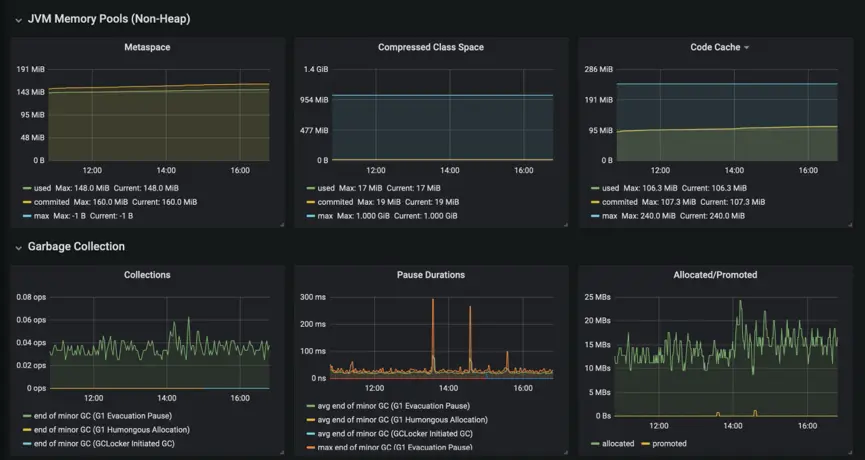Click the Pause Durations panel title
This screenshot has width=865, height=460.
tap(431, 275)
